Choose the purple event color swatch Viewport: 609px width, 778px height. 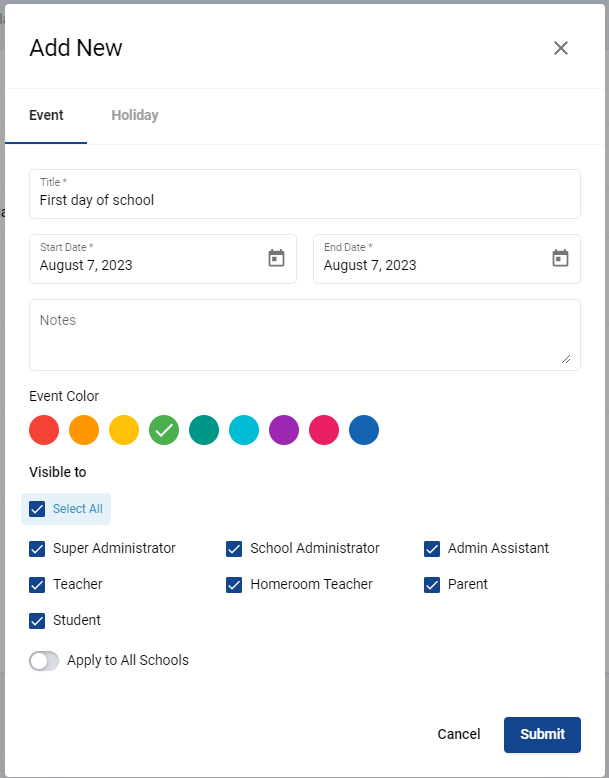[x=284, y=430]
